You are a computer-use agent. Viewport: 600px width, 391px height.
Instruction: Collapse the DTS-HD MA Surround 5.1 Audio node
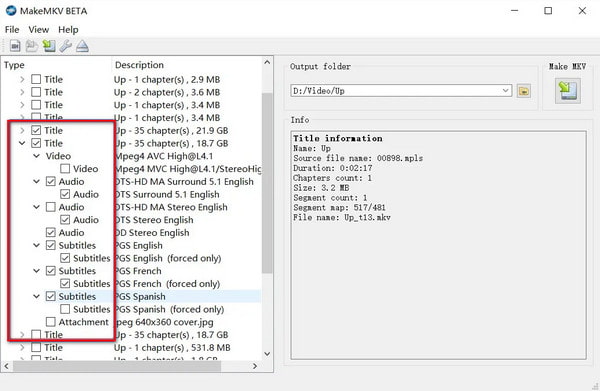point(36,181)
